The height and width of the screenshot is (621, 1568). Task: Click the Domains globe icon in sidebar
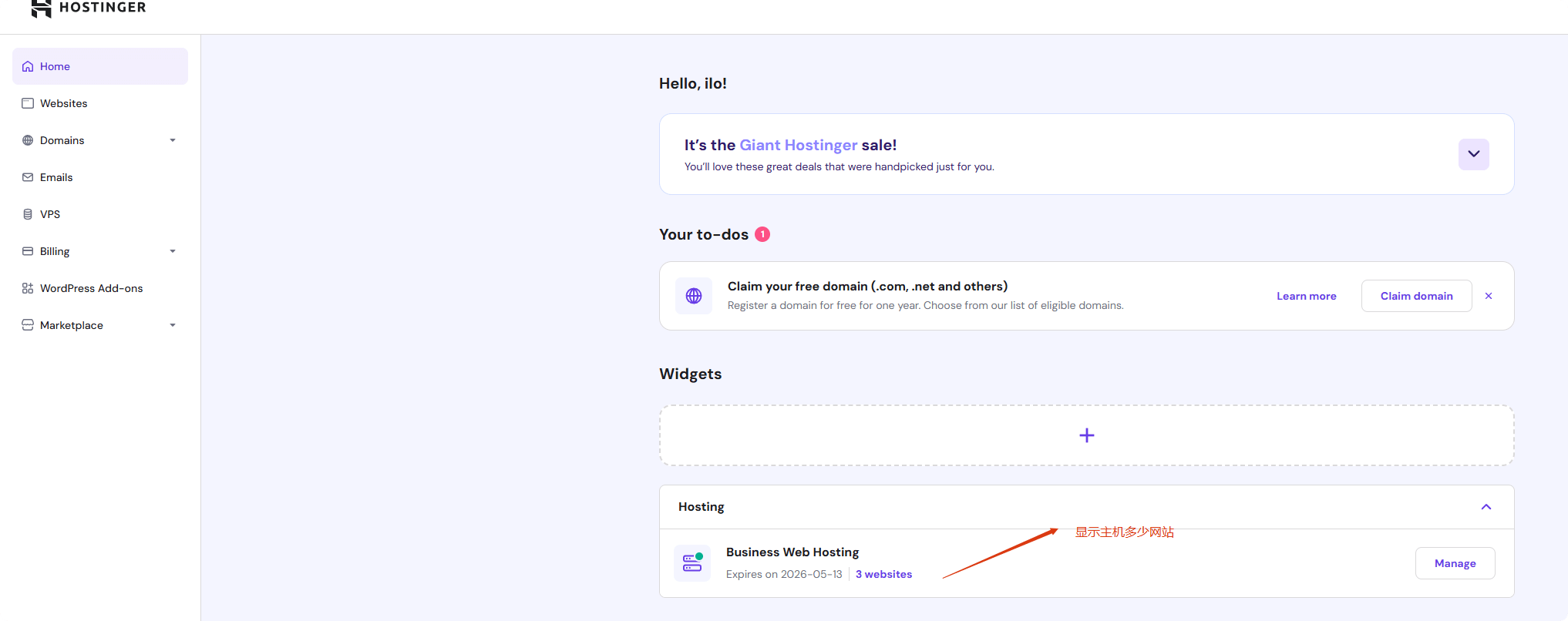28,140
